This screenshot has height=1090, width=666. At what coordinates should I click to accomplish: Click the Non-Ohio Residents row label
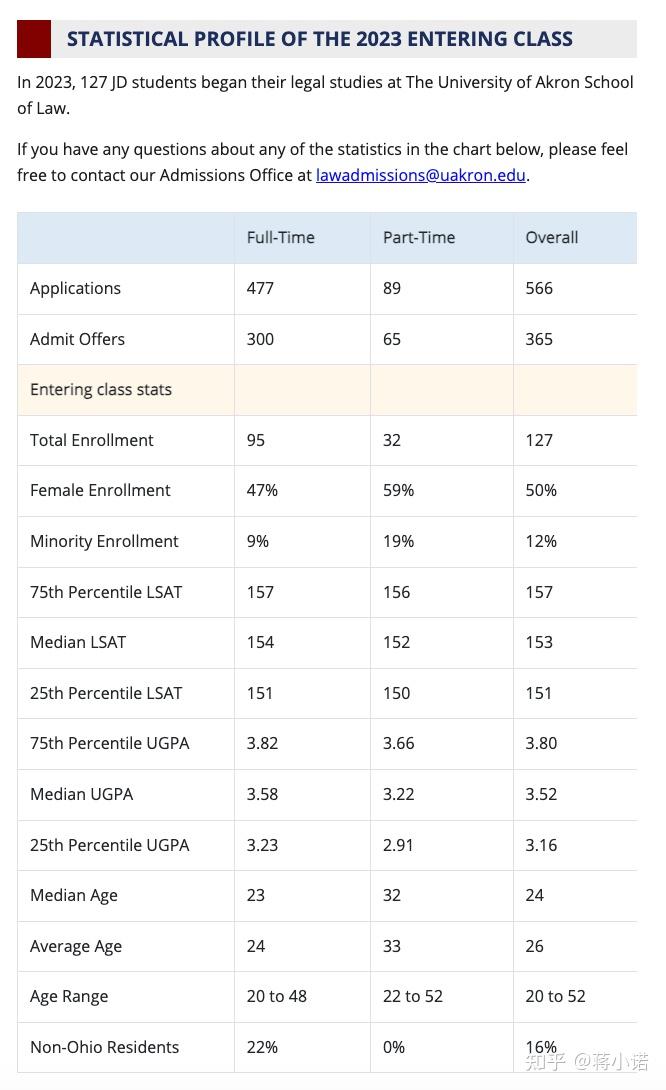click(104, 1047)
